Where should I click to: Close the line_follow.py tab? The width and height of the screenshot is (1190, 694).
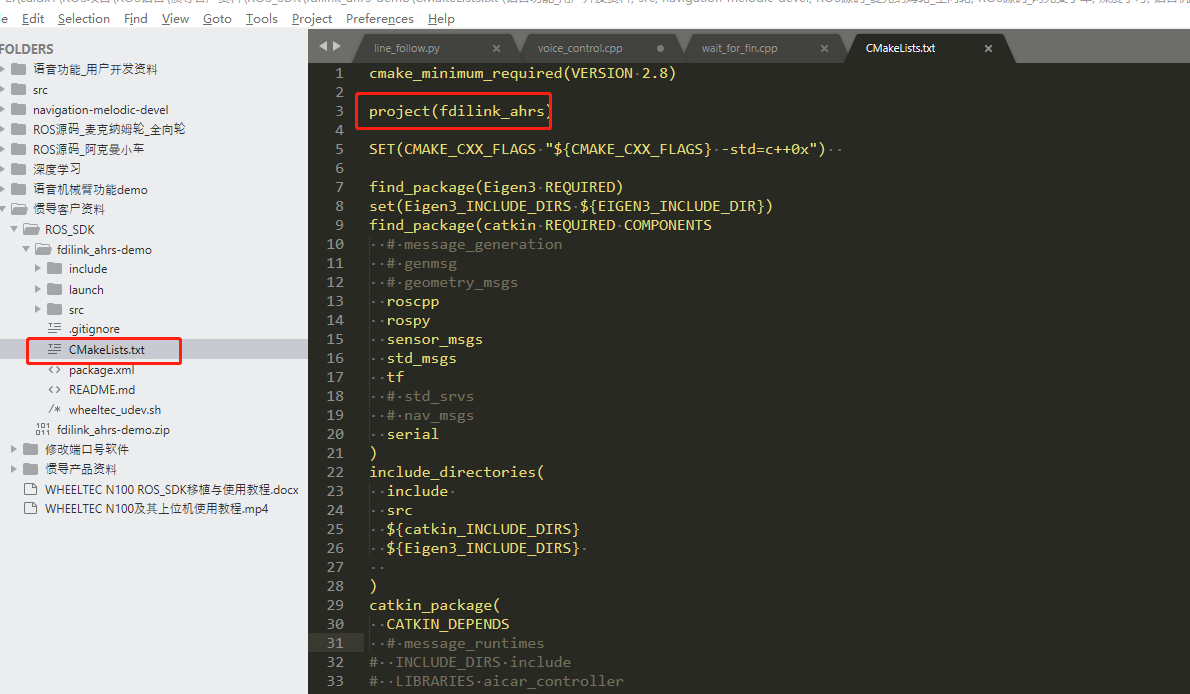496,49
